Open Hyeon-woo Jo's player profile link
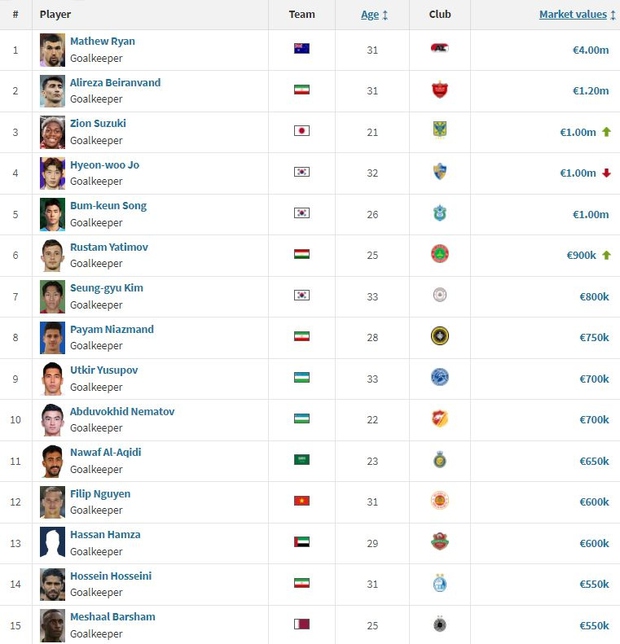The image size is (620, 644). (x=104, y=164)
